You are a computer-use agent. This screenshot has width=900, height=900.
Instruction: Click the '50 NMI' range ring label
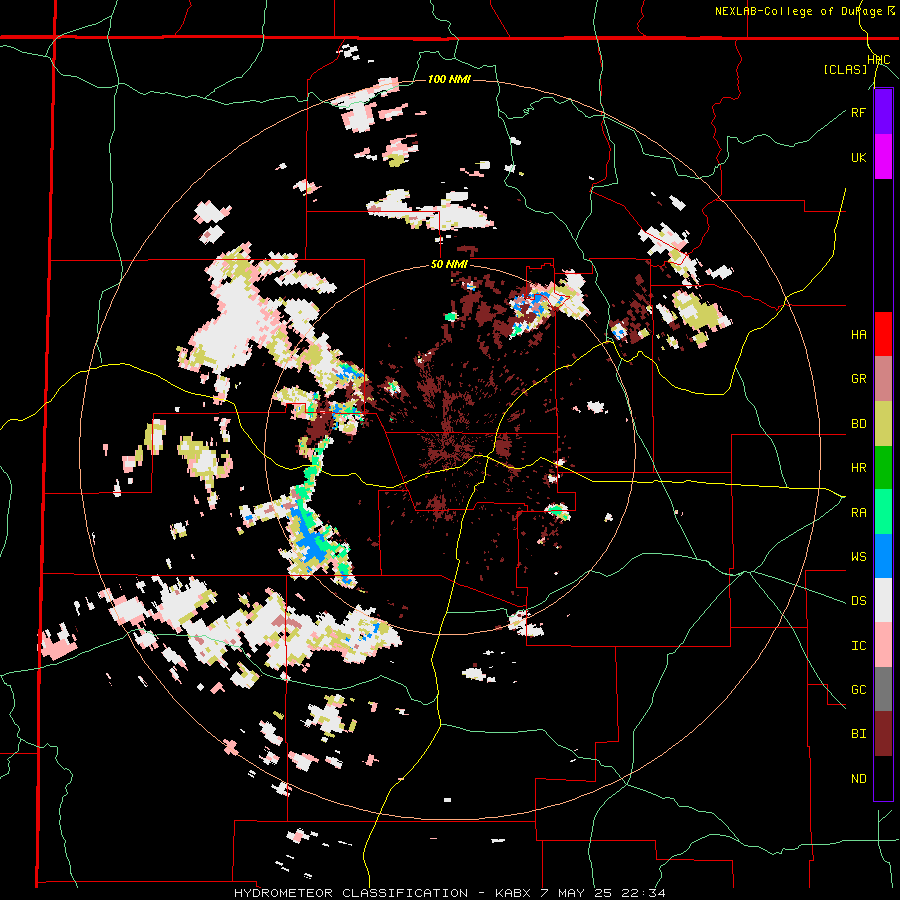449,265
